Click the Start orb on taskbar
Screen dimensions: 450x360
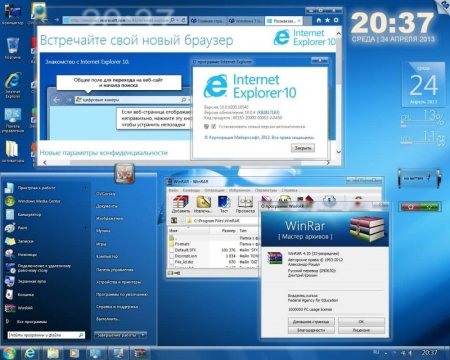tap(9, 353)
